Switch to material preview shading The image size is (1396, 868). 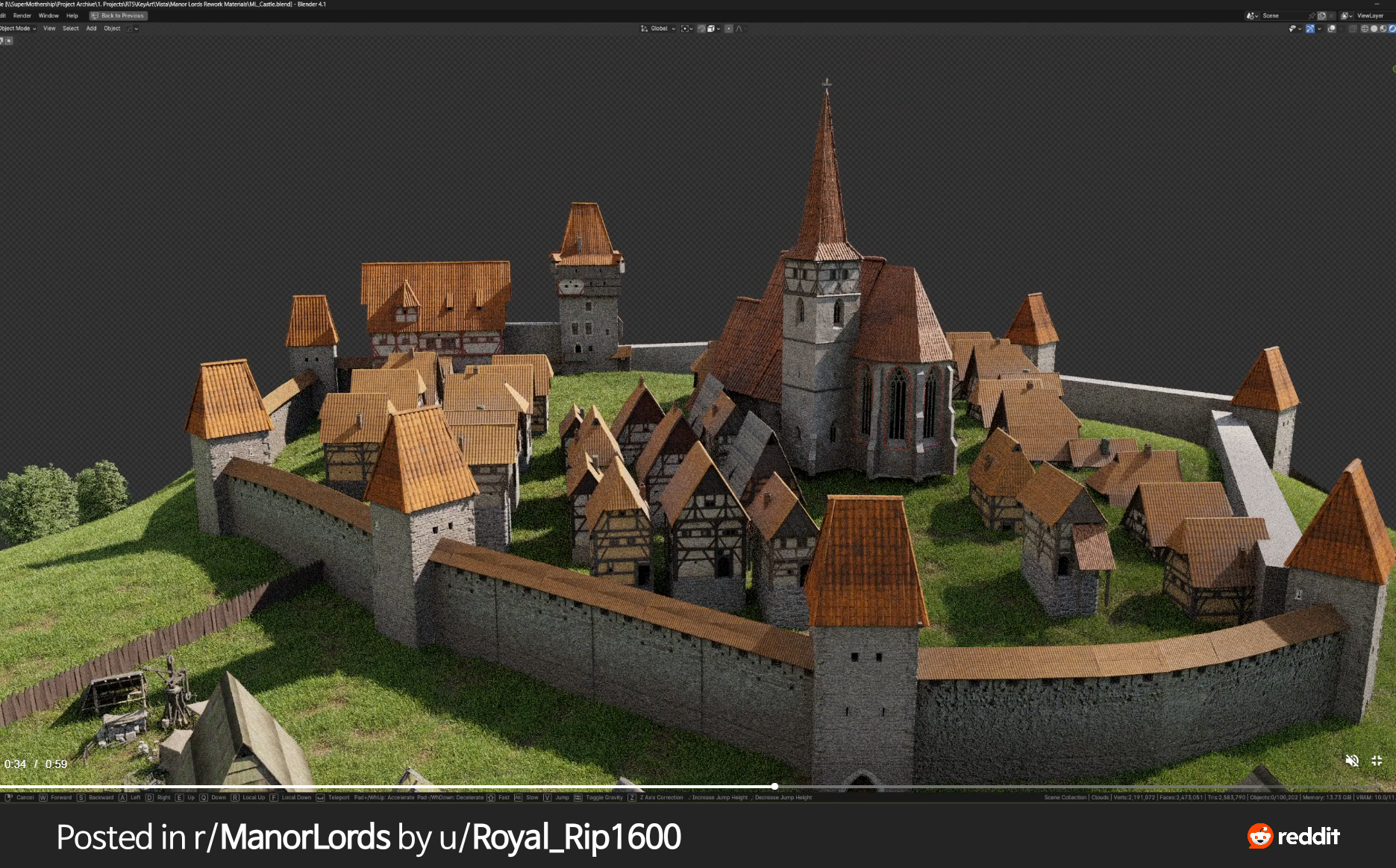coord(1383,28)
